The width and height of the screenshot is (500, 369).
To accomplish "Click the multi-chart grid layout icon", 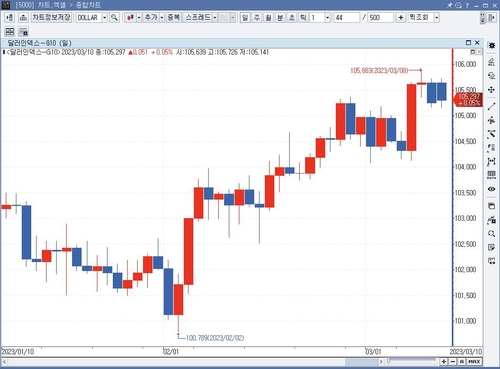I will 10,32.
